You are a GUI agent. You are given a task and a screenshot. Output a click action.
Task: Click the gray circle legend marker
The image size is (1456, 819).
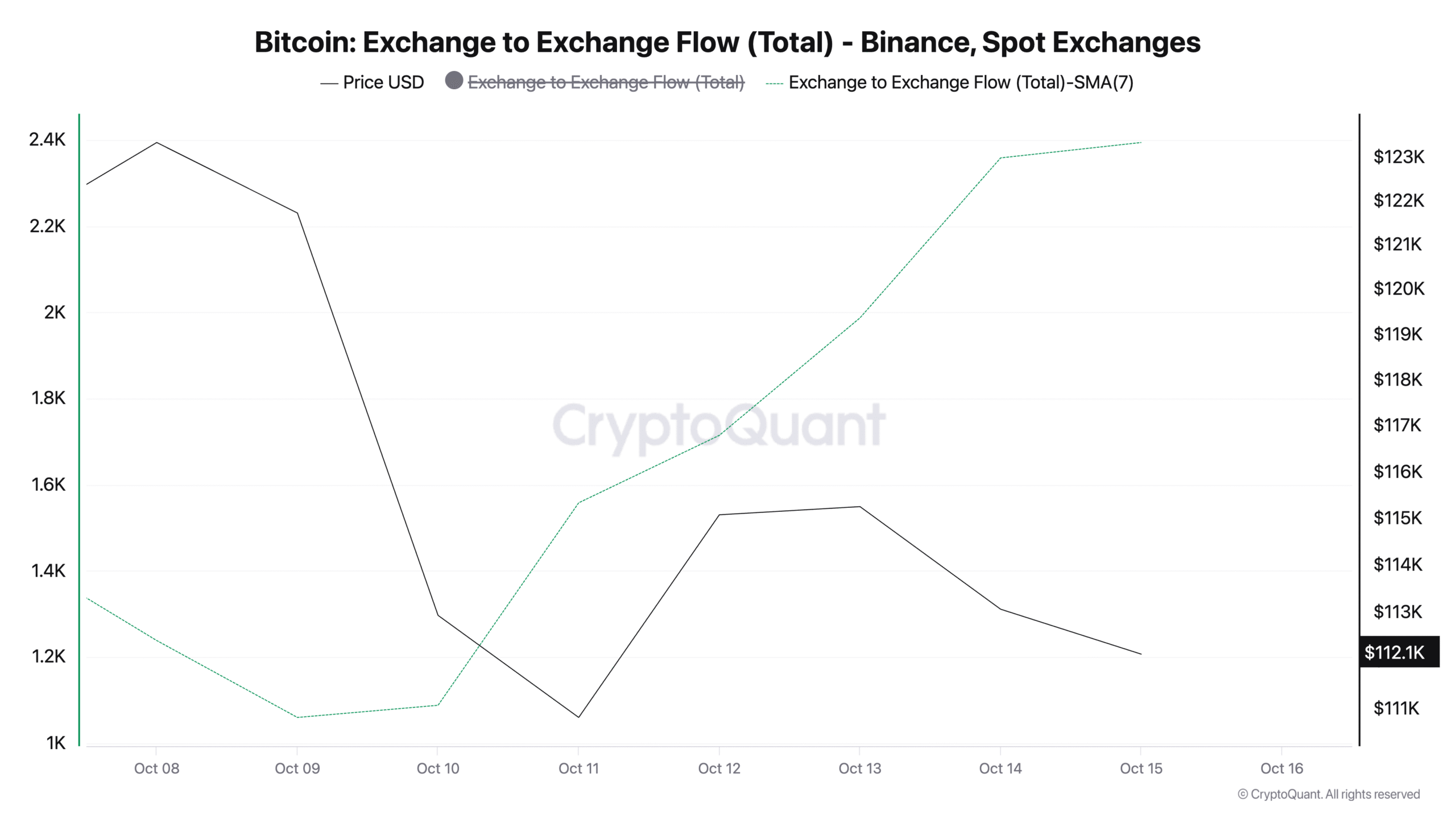(454, 81)
